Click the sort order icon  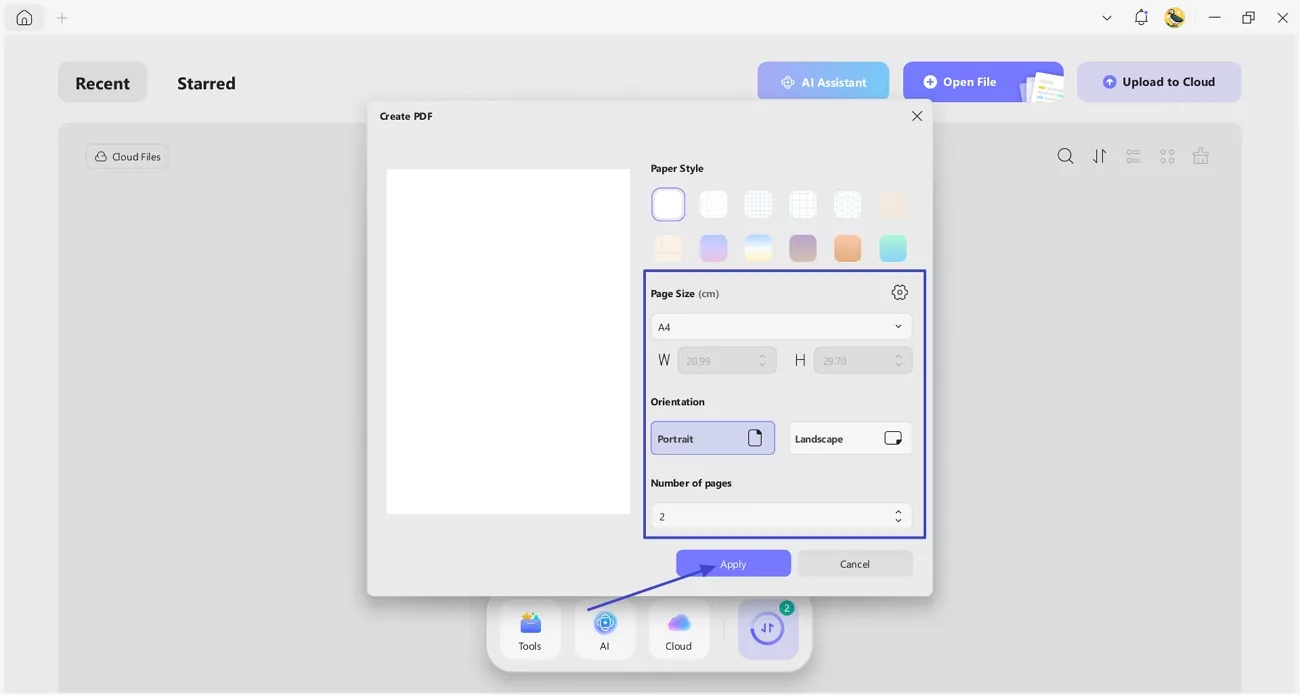pos(1100,156)
